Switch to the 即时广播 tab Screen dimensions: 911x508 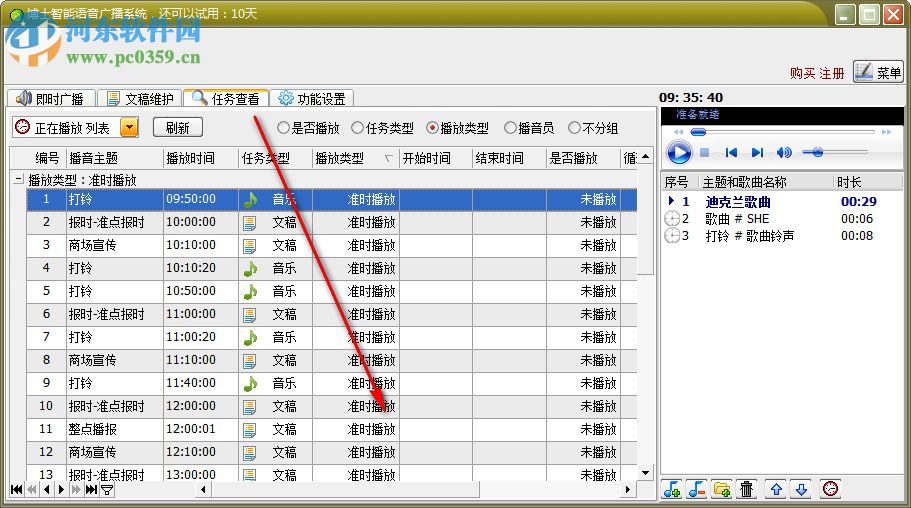51,98
